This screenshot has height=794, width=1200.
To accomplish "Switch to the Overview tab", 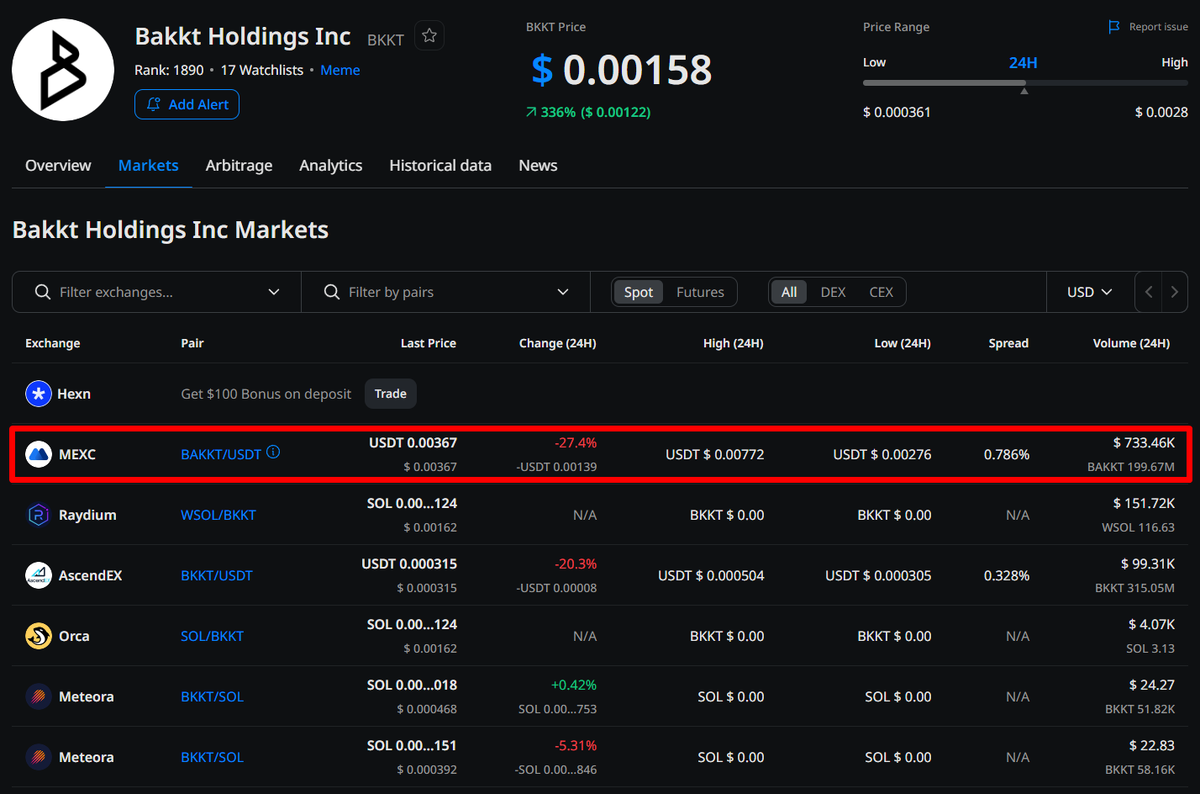I will click(58, 166).
